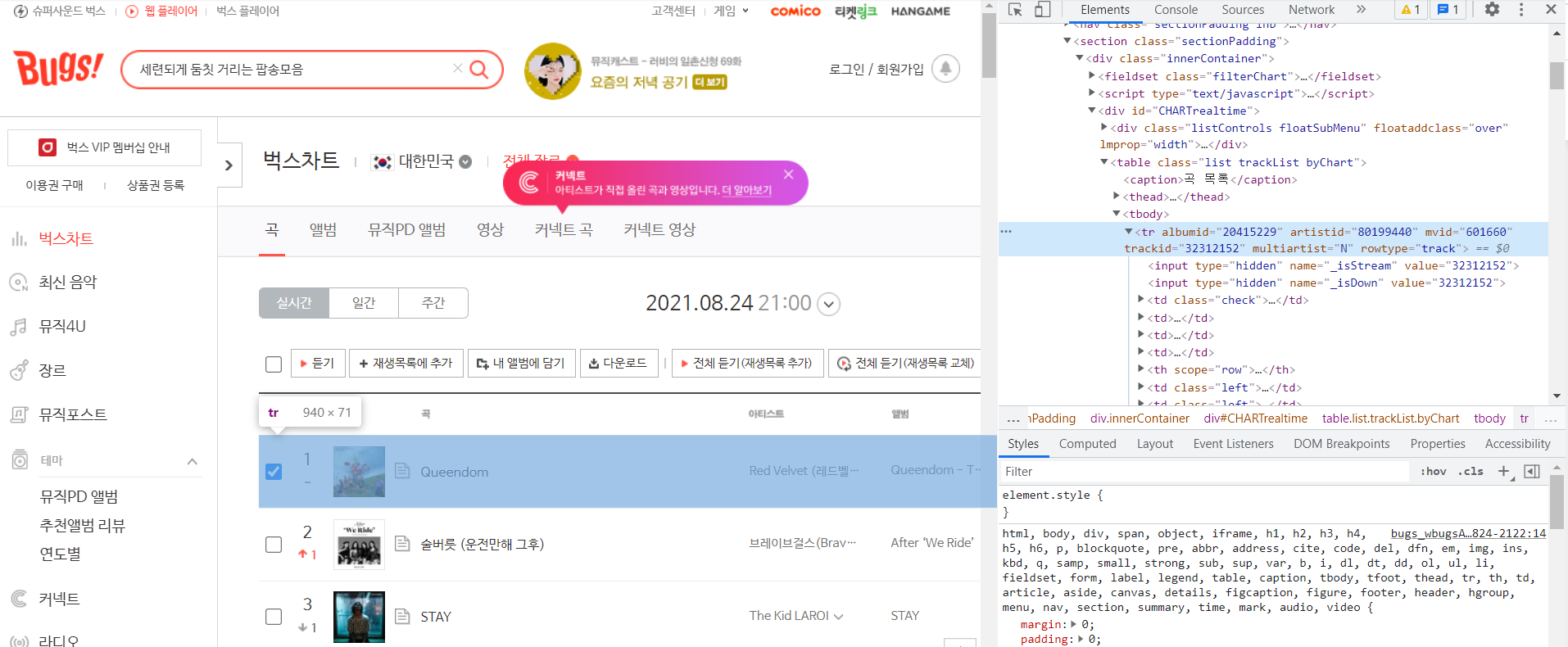Screen dimensions: 1568x647
Task: Open the 게임 dropdown menu
Action: (731, 11)
